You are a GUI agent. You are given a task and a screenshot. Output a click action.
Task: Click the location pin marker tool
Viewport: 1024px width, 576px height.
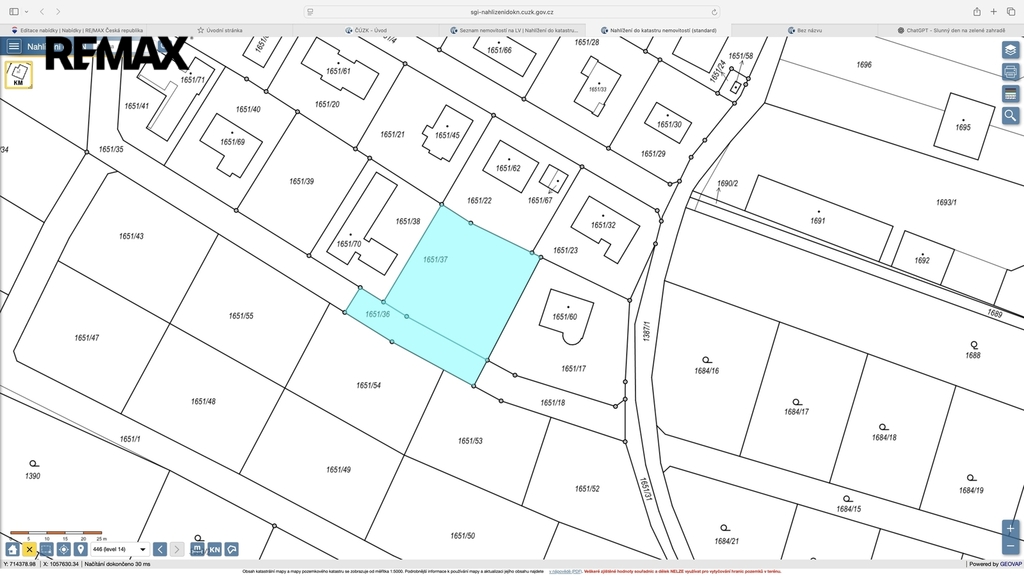click(x=80, y=549)
